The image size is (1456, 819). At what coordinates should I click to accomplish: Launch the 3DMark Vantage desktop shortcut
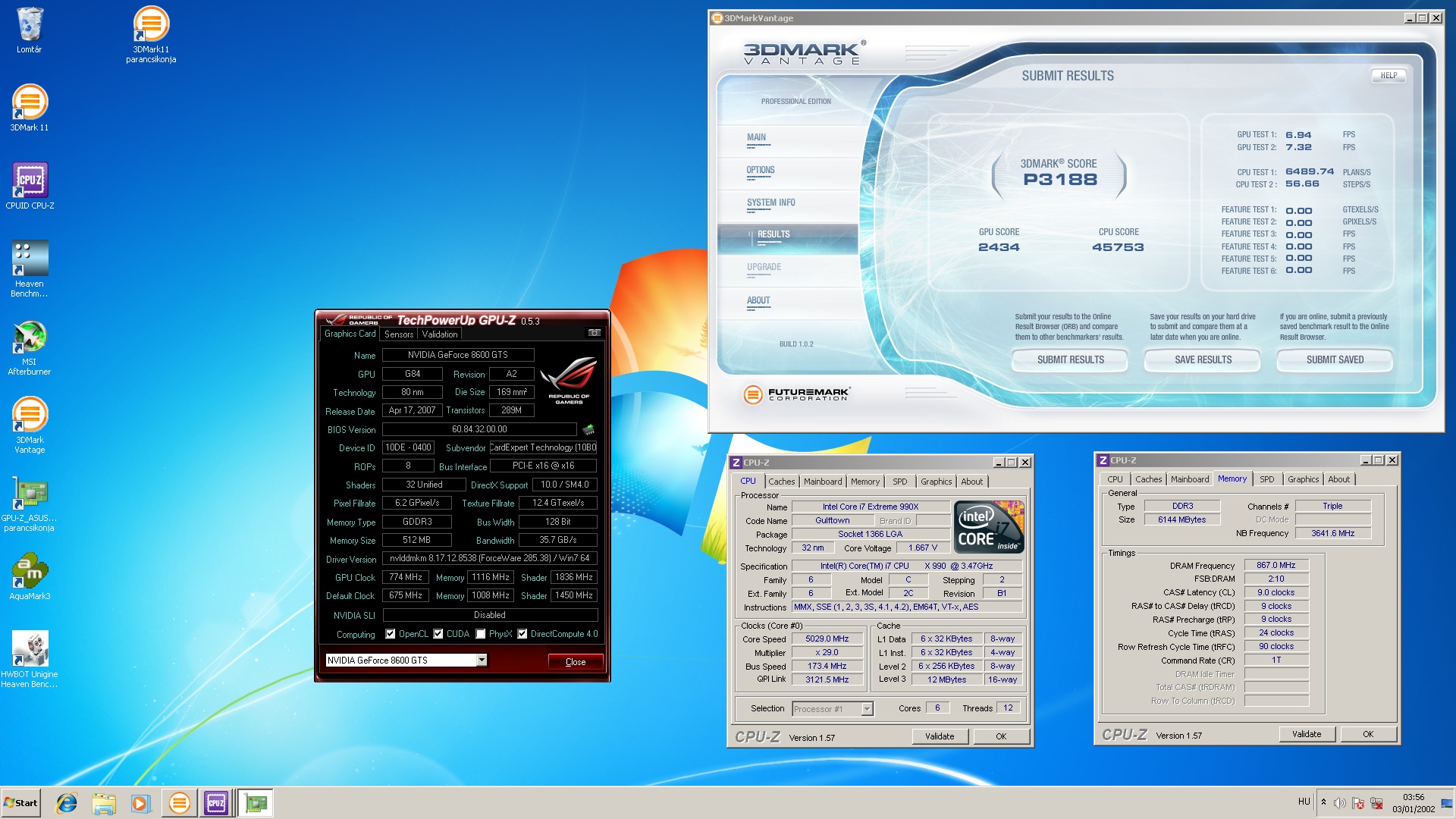tap(30, 425)
